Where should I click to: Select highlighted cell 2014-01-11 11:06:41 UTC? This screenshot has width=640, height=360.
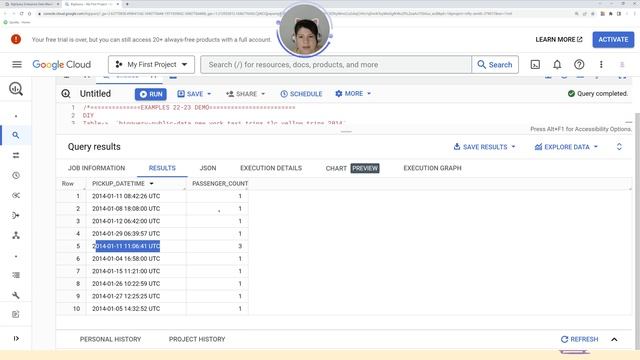click(x=126, y=246)
